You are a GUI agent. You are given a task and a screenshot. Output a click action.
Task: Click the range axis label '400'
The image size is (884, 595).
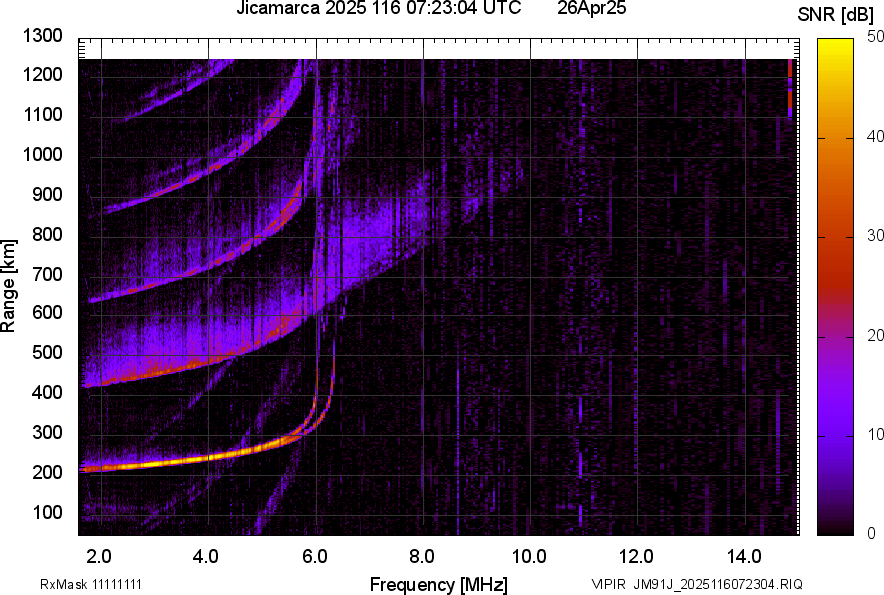tap(47, 393)
